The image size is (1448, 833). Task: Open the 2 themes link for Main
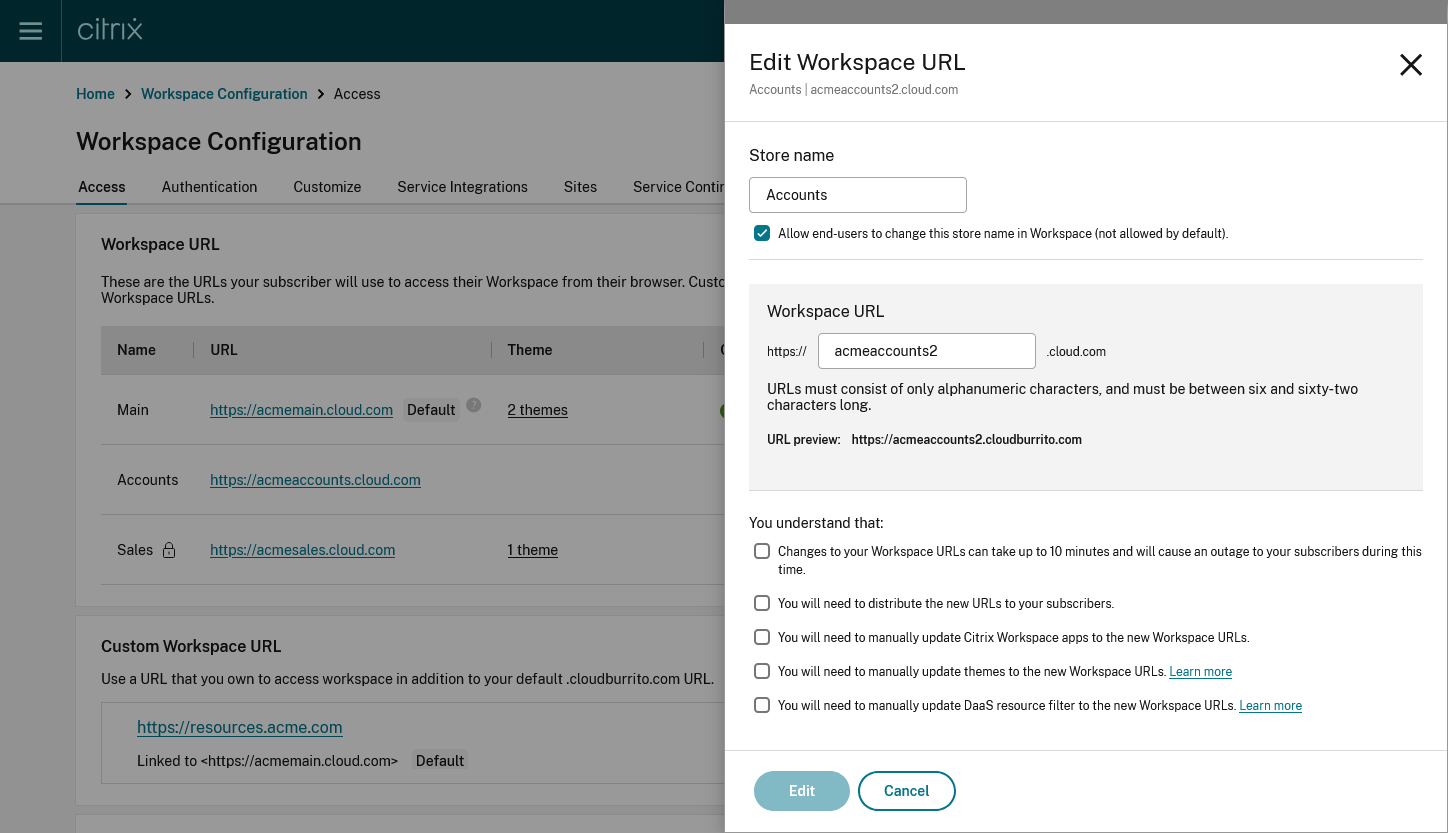(x=537, y=410)
